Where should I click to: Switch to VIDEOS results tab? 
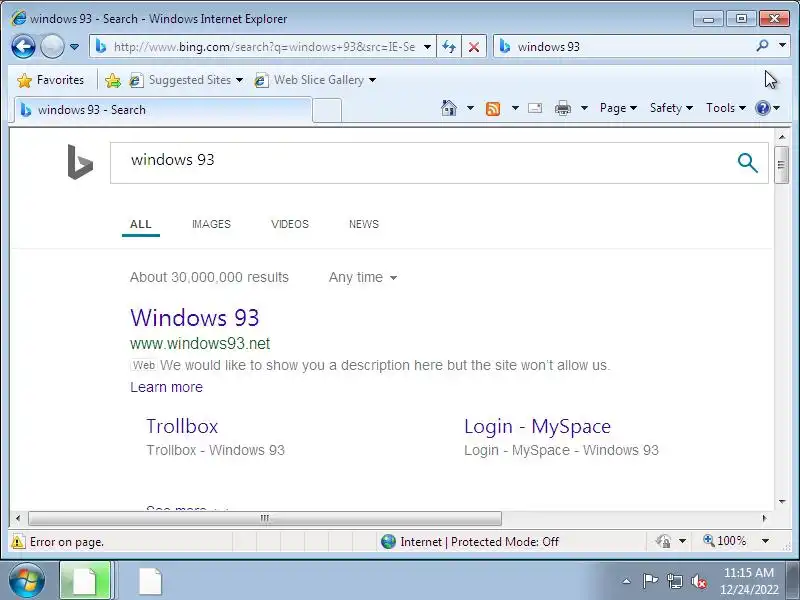pyautogui.click(x=290, y=224)
